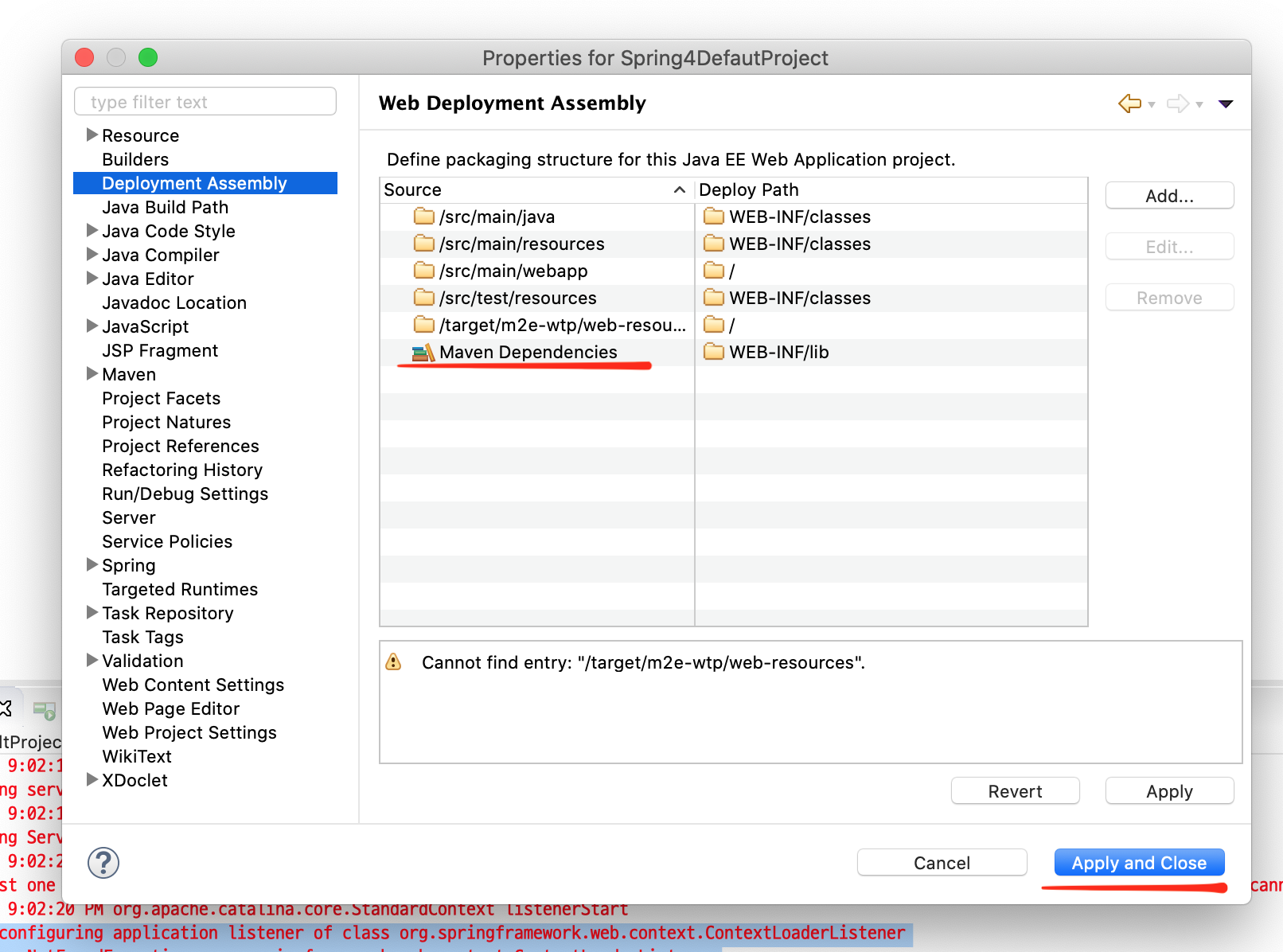
Task: Open the back history dropdown arrow
Action: click(1152, 105)
